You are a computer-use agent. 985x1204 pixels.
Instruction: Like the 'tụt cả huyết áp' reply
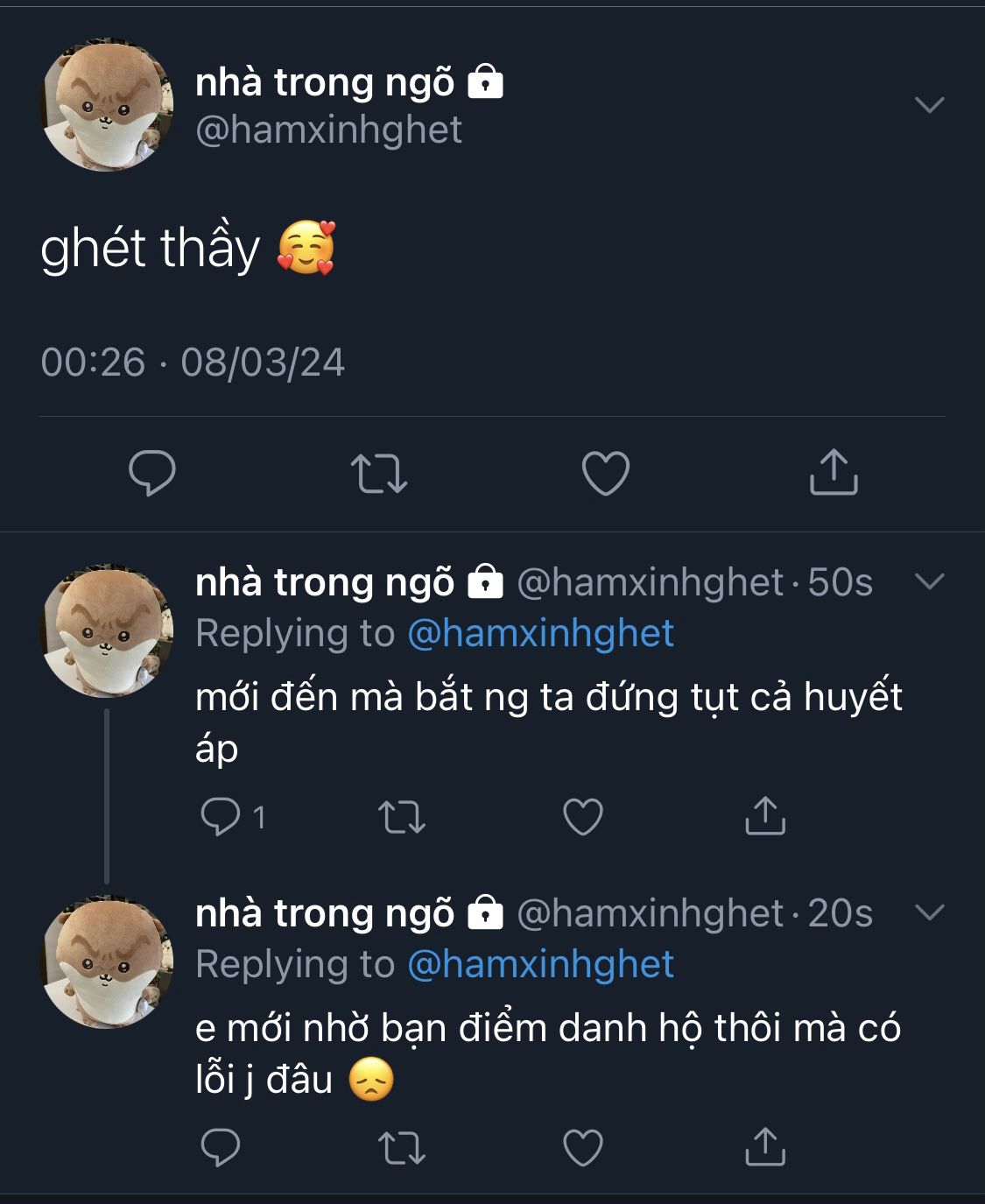pyautogui.click(x=583, y=817)
